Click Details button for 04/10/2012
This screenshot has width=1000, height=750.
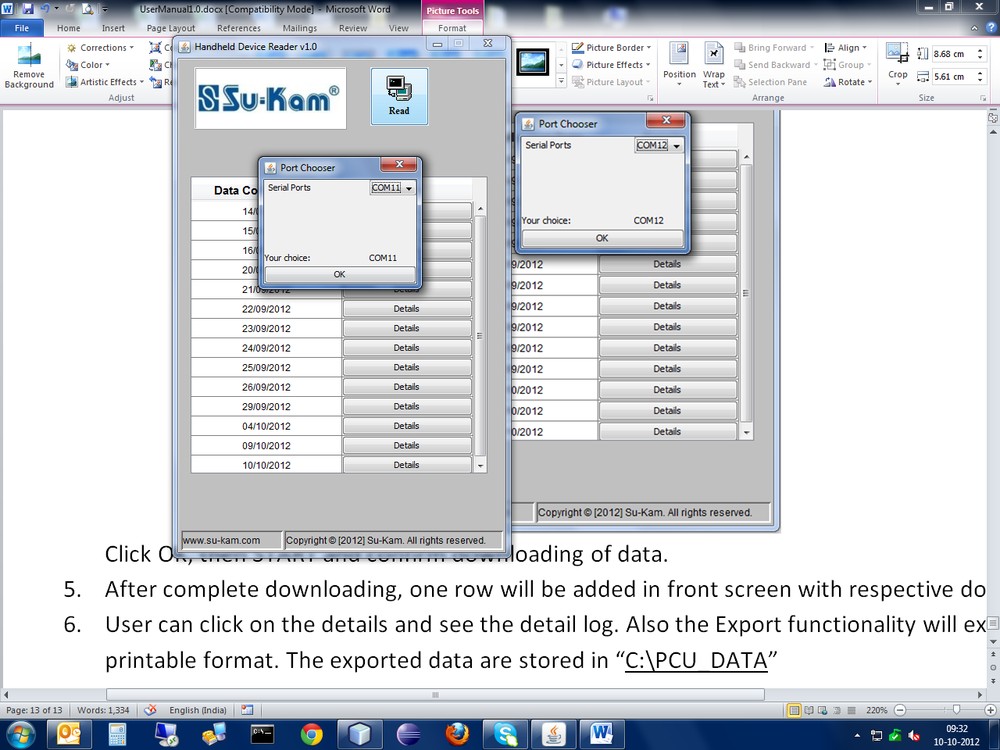pyautogui.click(x=406, y=426)
